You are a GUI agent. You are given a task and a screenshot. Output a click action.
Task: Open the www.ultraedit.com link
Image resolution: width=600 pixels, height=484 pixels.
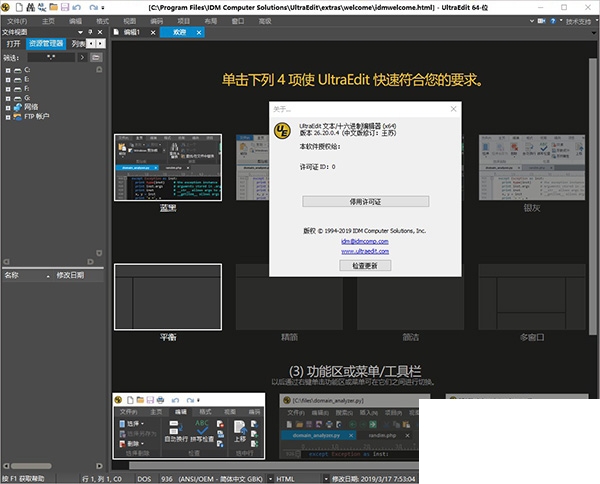(365, 251)
